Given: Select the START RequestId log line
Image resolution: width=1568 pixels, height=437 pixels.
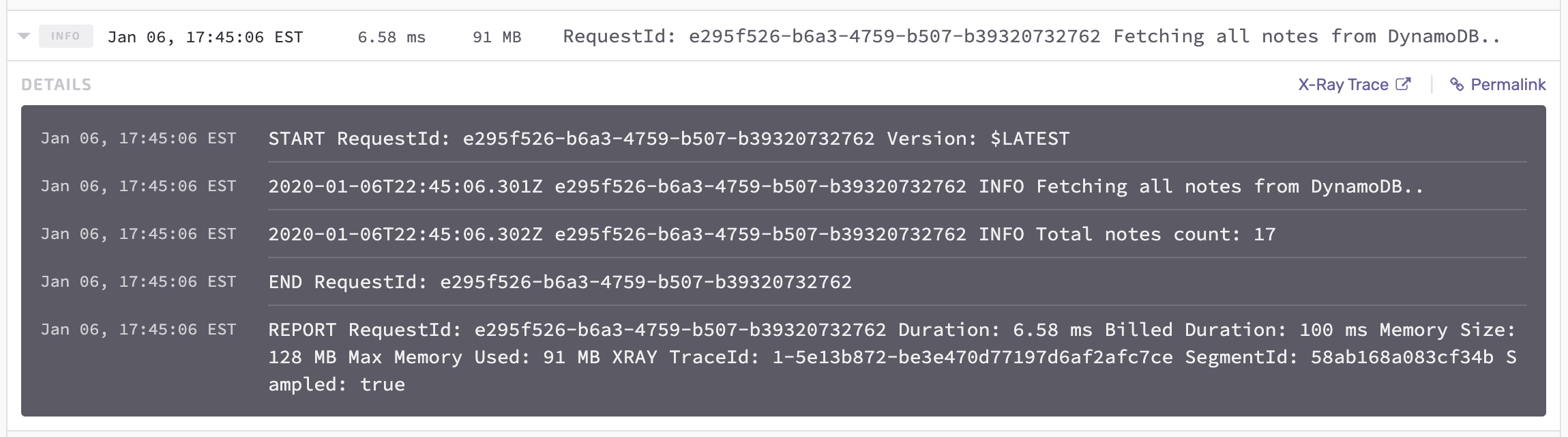Looking at the screenshot, I should (x=668, y=139).
